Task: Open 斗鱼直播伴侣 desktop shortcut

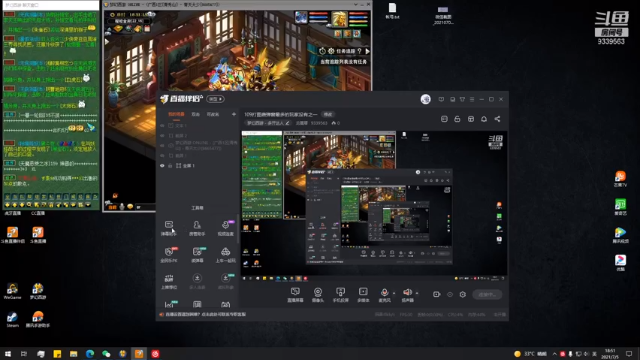Action: point(12,235)
